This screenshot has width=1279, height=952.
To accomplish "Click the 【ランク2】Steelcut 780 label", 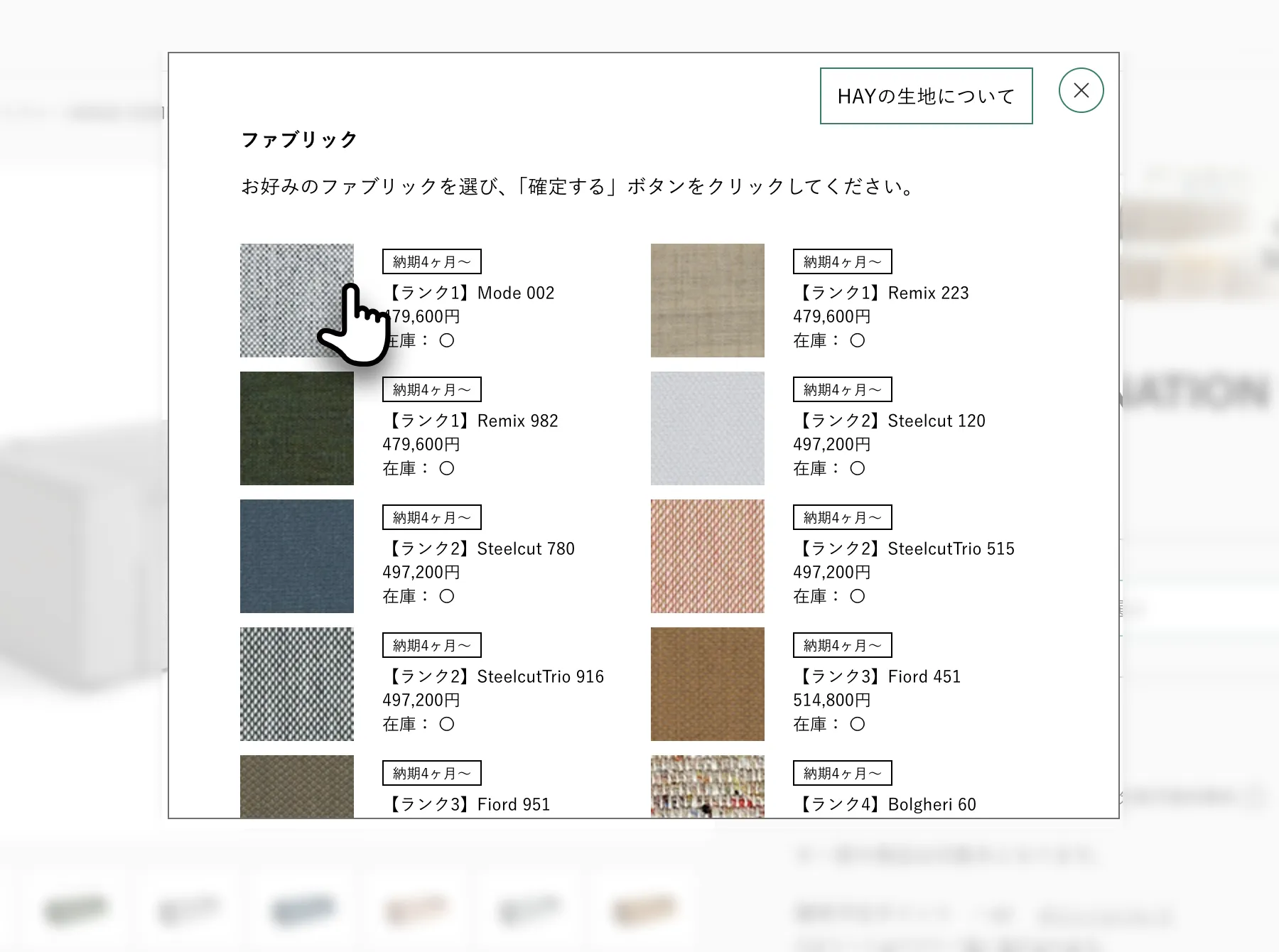I will click(479, 548).
